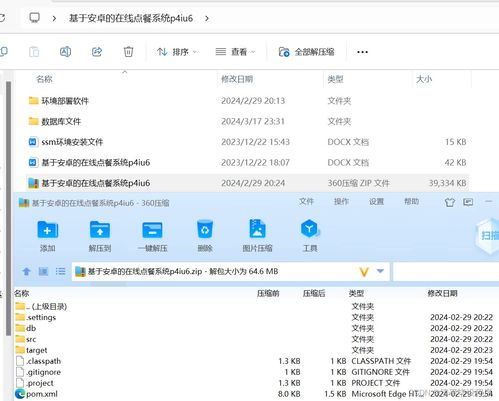499x401 pixels.
Task: Open the more options ellipsis menu
Action: 362,52
